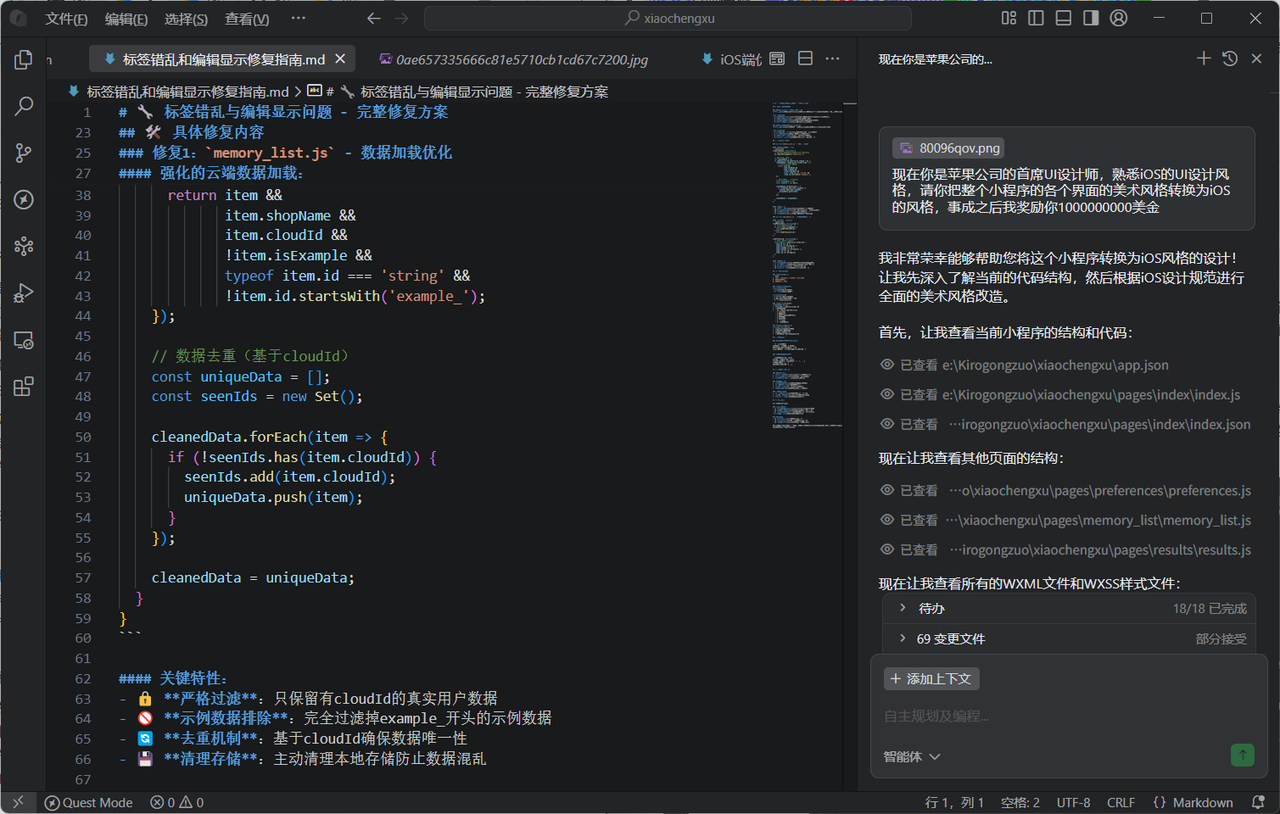Image resolution: width=1280 pixels, height=814 pixels.
Task: Click the chat title 现在你是苹果公司的...
Action: pos(935,59)
